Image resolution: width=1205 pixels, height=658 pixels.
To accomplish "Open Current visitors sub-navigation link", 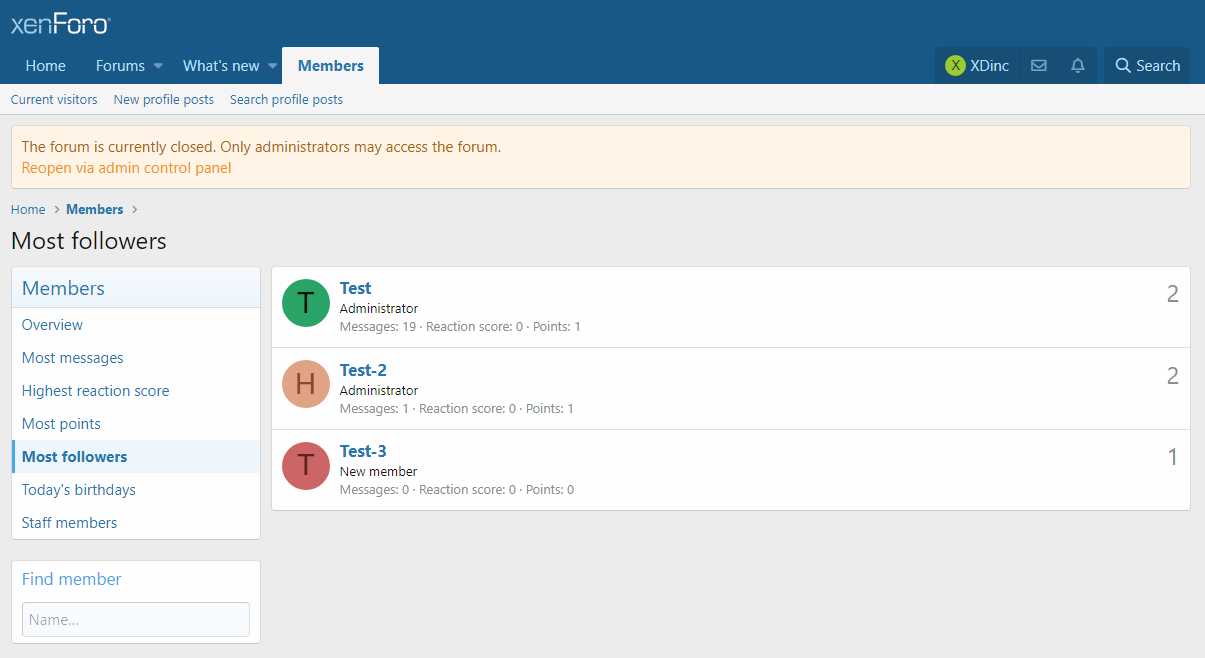I will tap(54, 100).
